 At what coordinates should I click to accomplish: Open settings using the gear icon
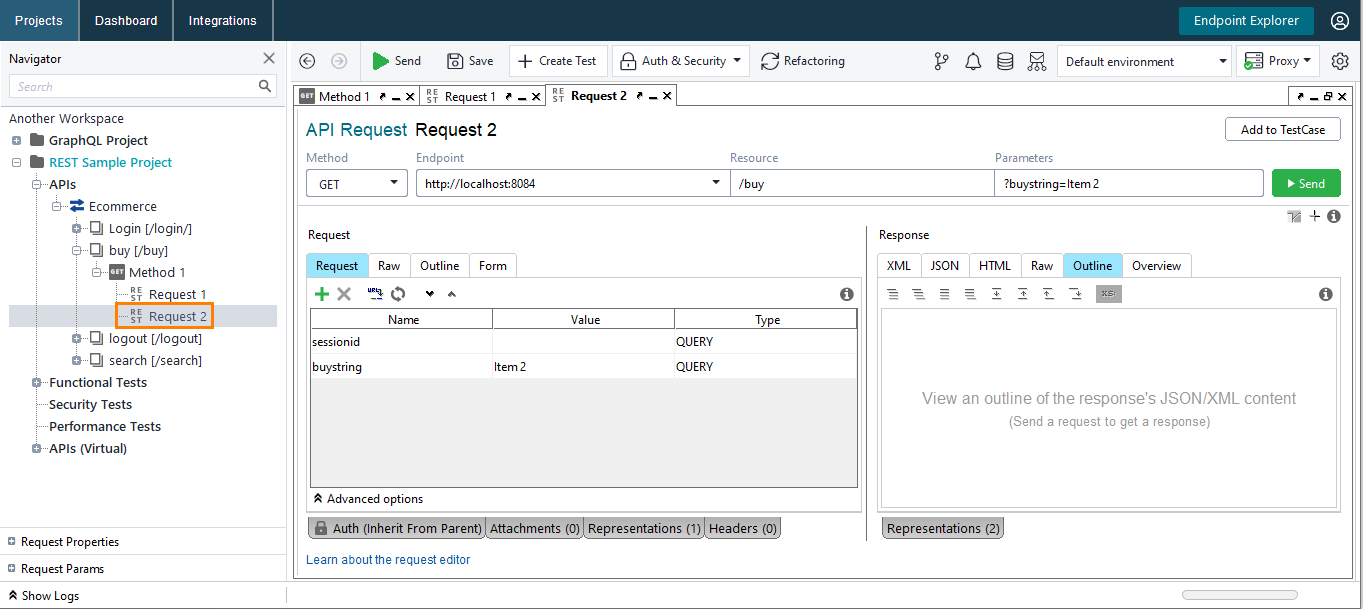point(1340,61)
